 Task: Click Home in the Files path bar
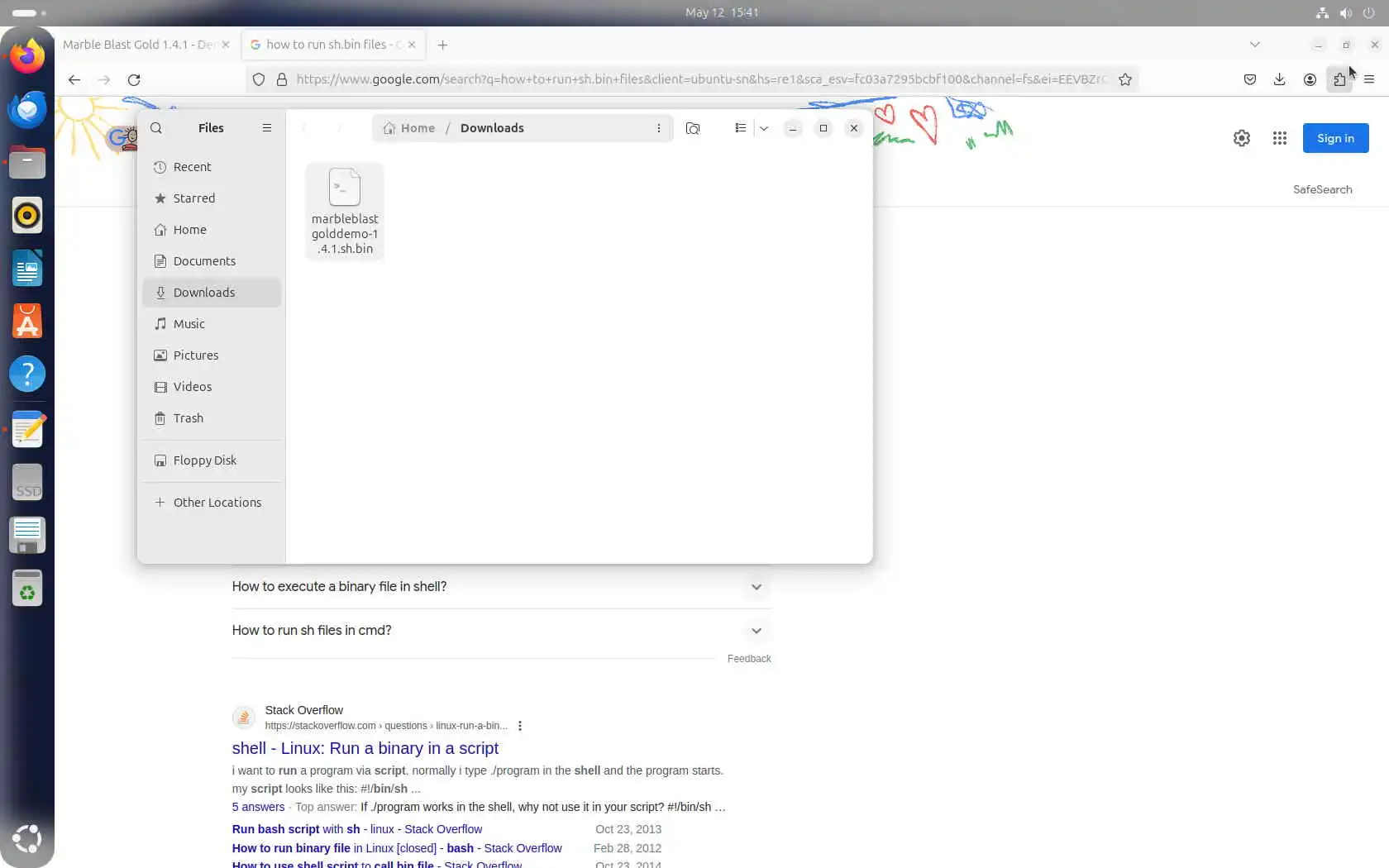[x=409, y=128]
